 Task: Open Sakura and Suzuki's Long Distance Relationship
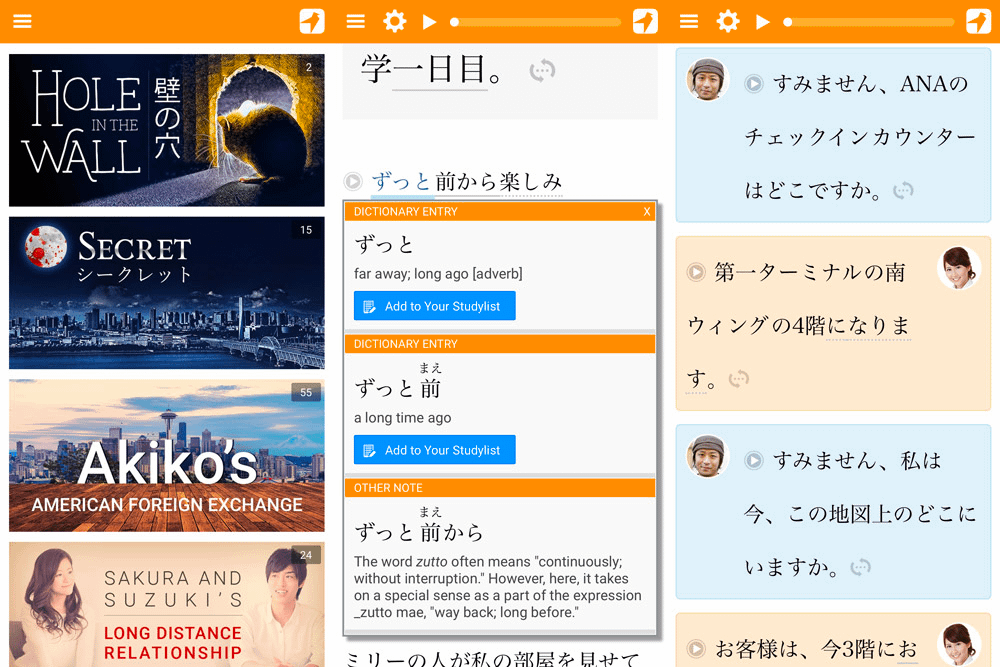[x=167, y=604]
